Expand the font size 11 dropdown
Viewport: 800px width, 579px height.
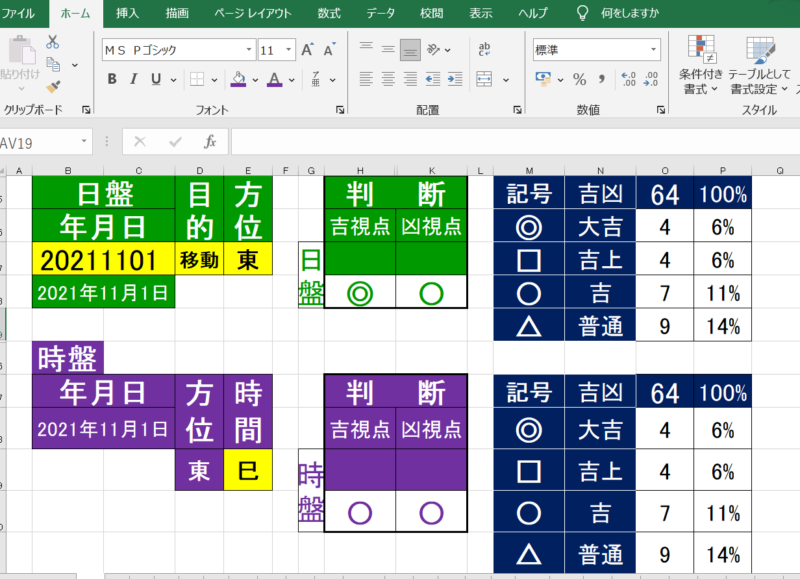pos(289,50)
